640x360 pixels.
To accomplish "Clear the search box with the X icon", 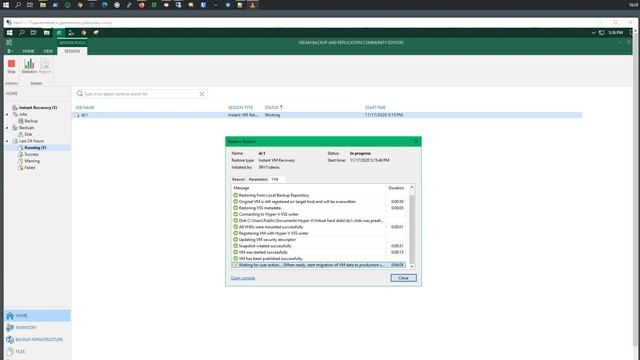I will (x=202, y=94).
